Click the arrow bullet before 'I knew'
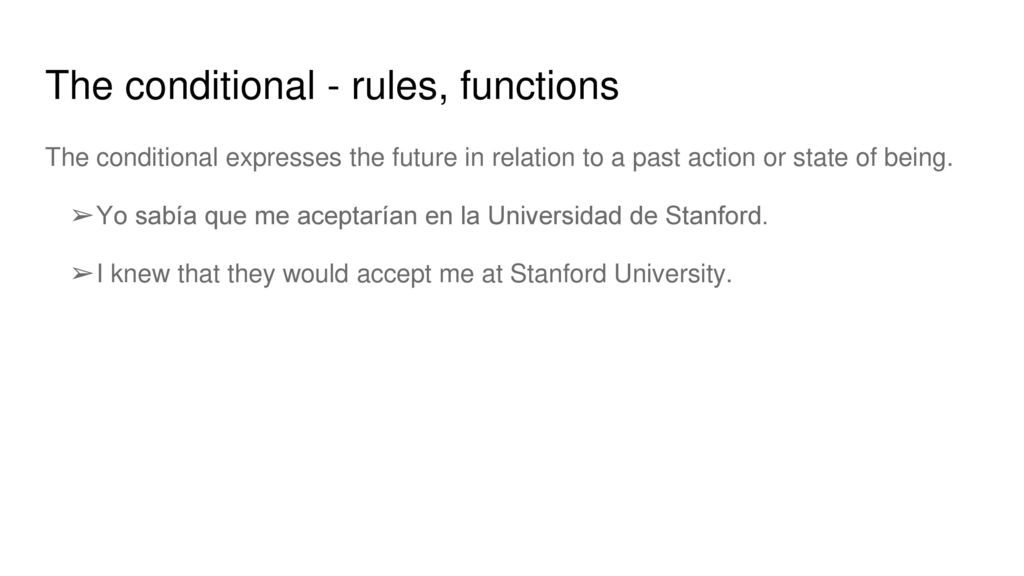The height and width of the screenshot is (576, 1024). tap(82, 274)
